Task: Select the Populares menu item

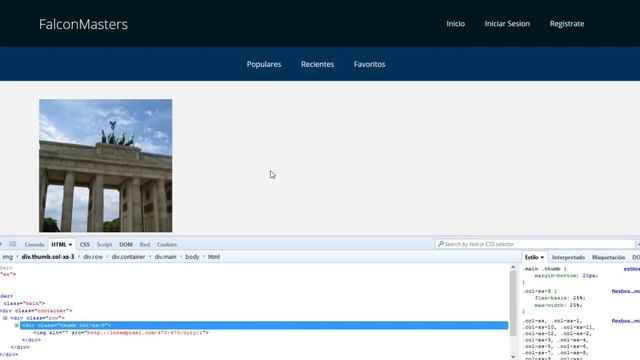Action: click(x=264, y=64)
